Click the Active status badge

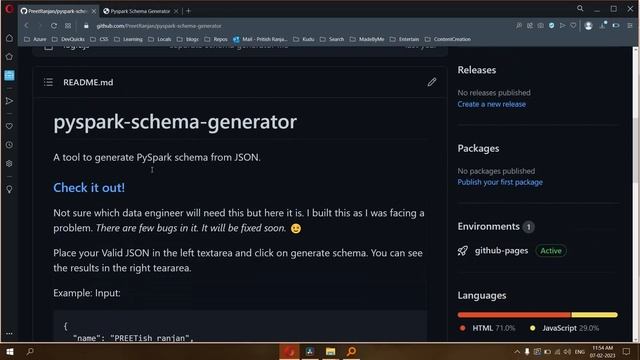coord(551,251)
